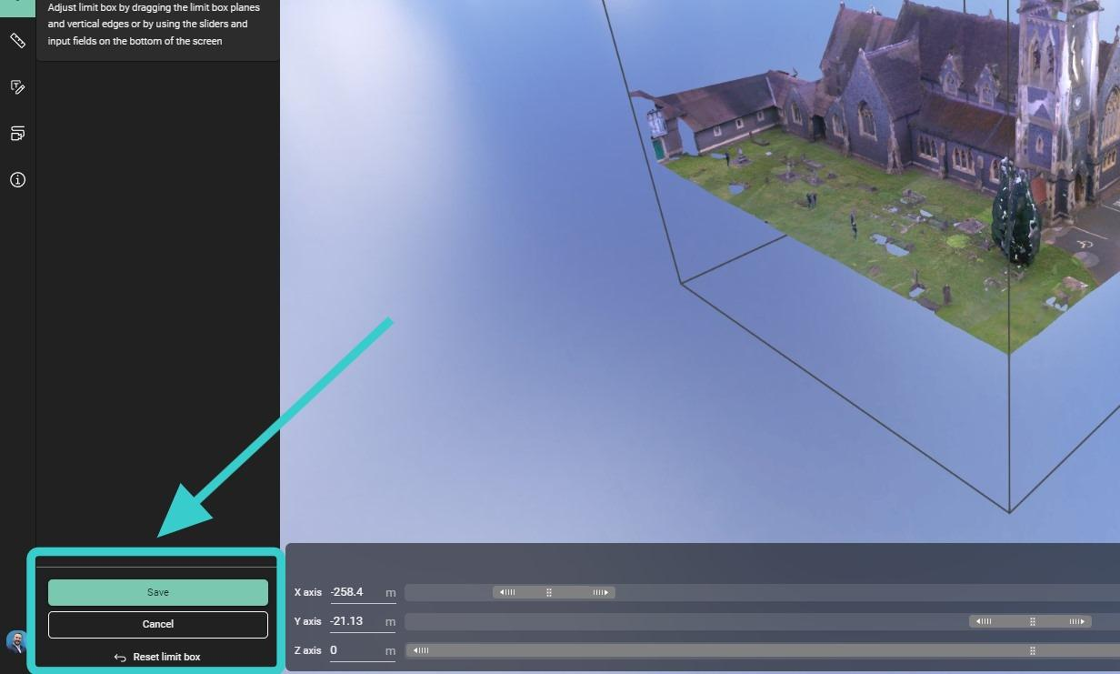Open the user profile avatar
Viewport: 1120px width, 674px height.
pos(16,642)
